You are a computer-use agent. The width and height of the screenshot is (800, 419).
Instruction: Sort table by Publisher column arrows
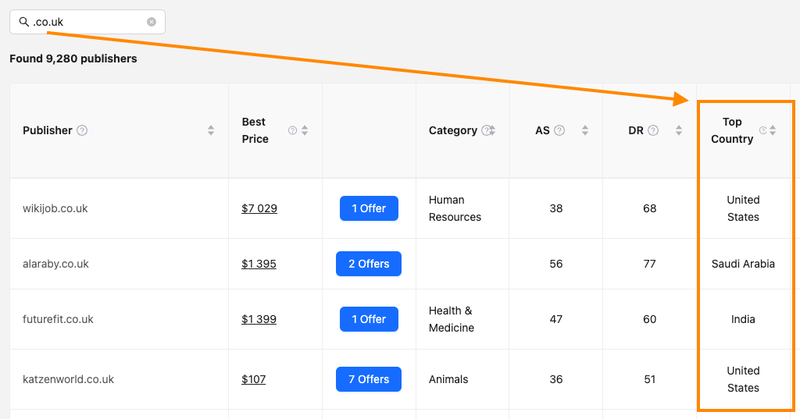[x=211, y=131]
